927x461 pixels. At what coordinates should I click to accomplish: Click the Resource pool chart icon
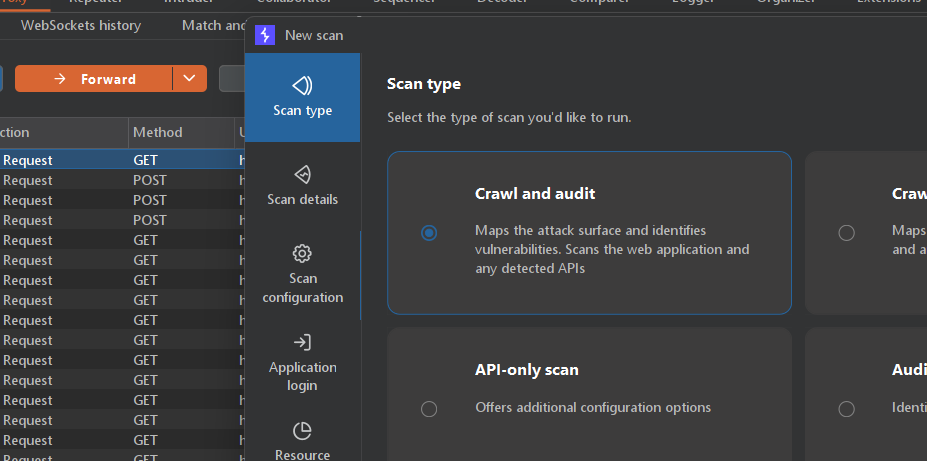pyautogui.click(x=302, y=431)
